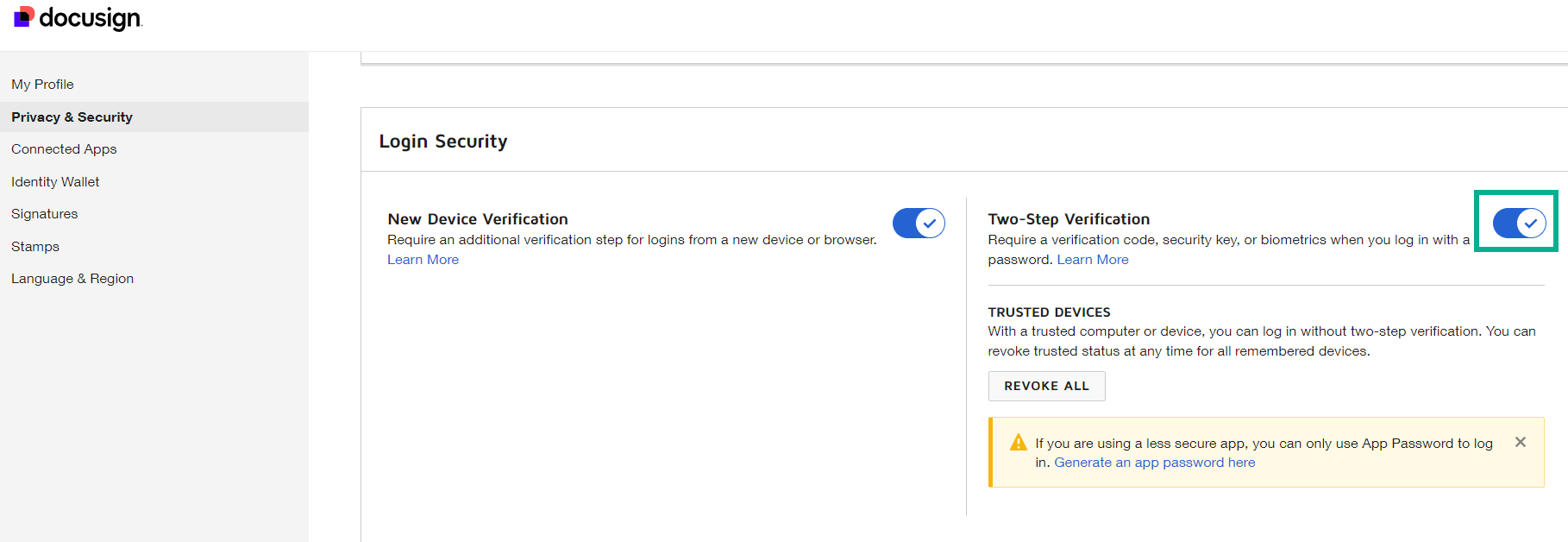Dismiss the app password warning banner
This screenshot has height=542, width=1568.
pos(1520,442)
